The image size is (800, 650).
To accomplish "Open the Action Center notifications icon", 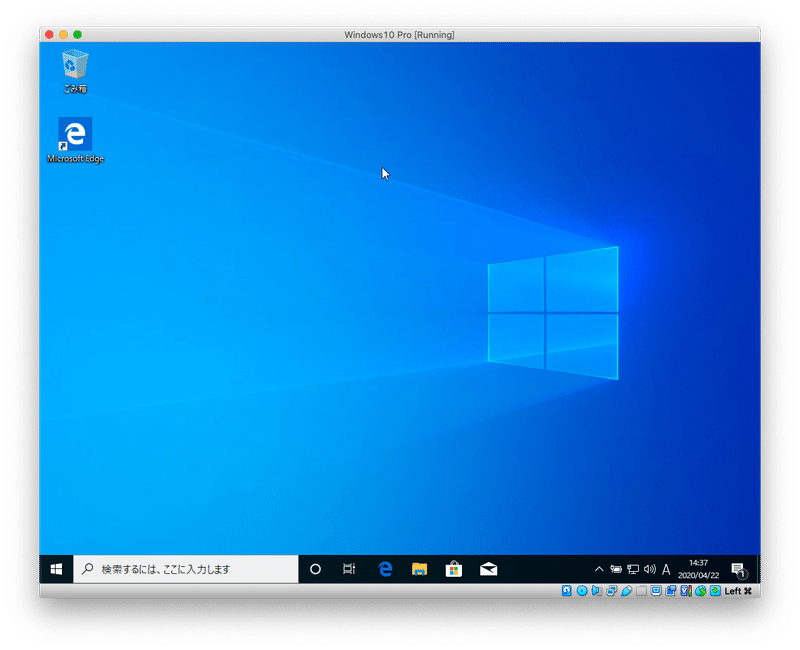I will click(x=739, y=570).
